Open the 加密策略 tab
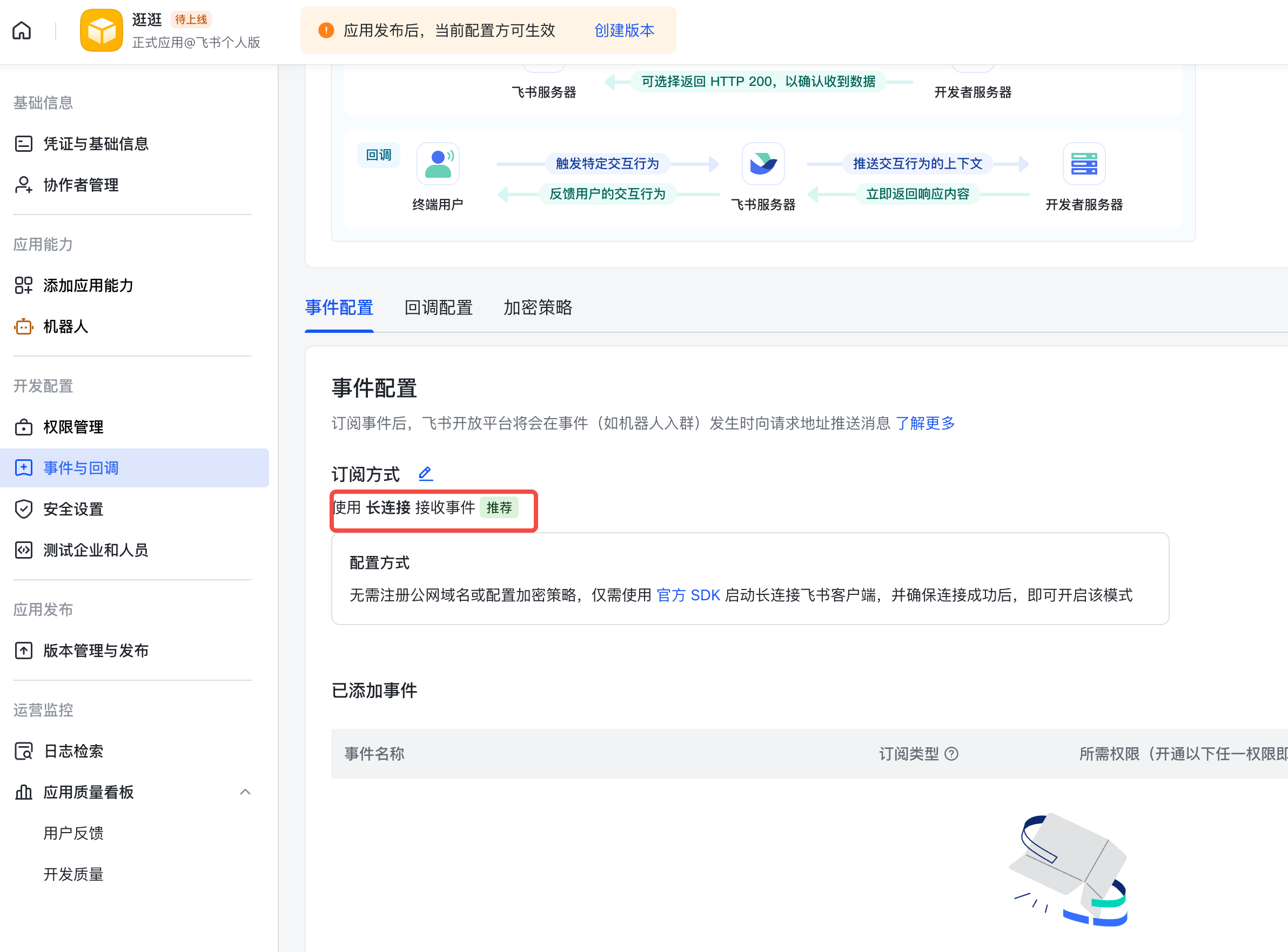1288x952 pixels. tap(537, 309)
